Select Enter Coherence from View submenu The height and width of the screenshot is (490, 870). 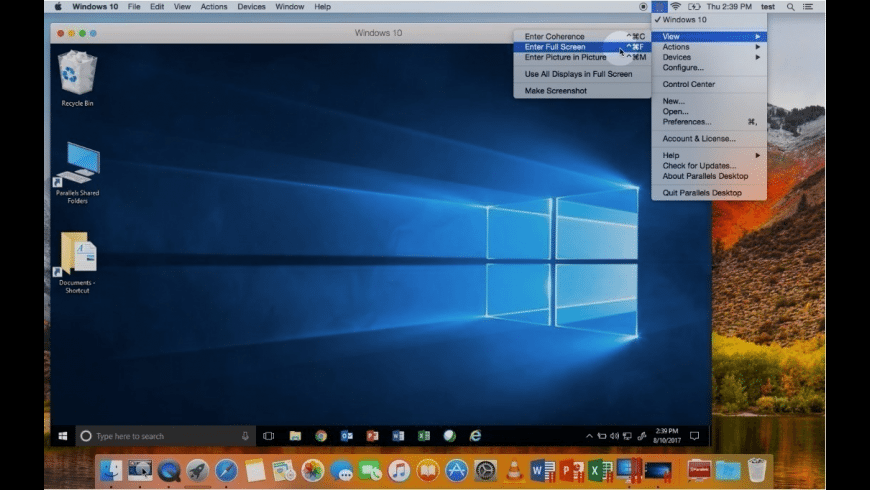(555, 37)
